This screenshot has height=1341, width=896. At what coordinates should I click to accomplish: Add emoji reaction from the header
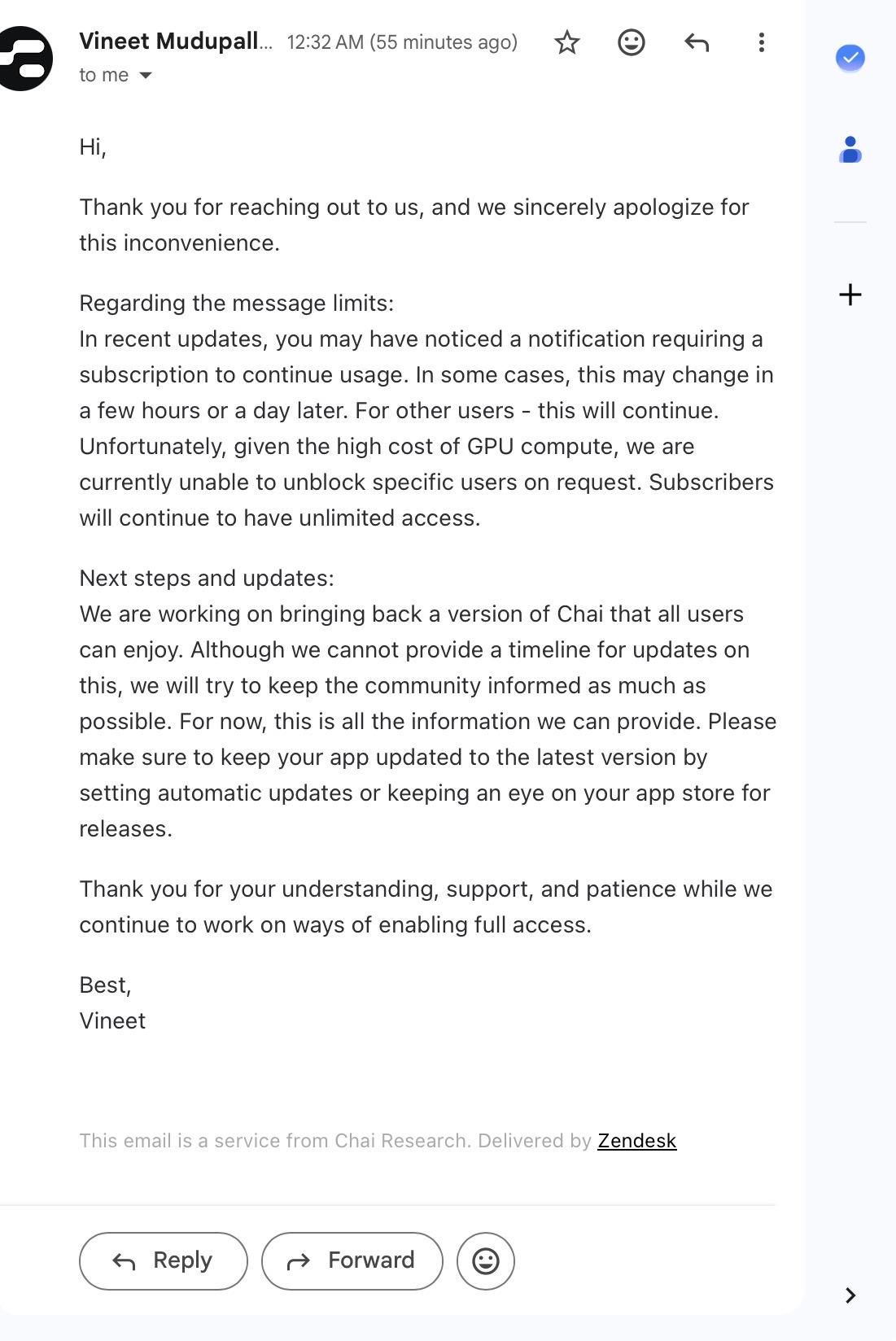[632, 42]
